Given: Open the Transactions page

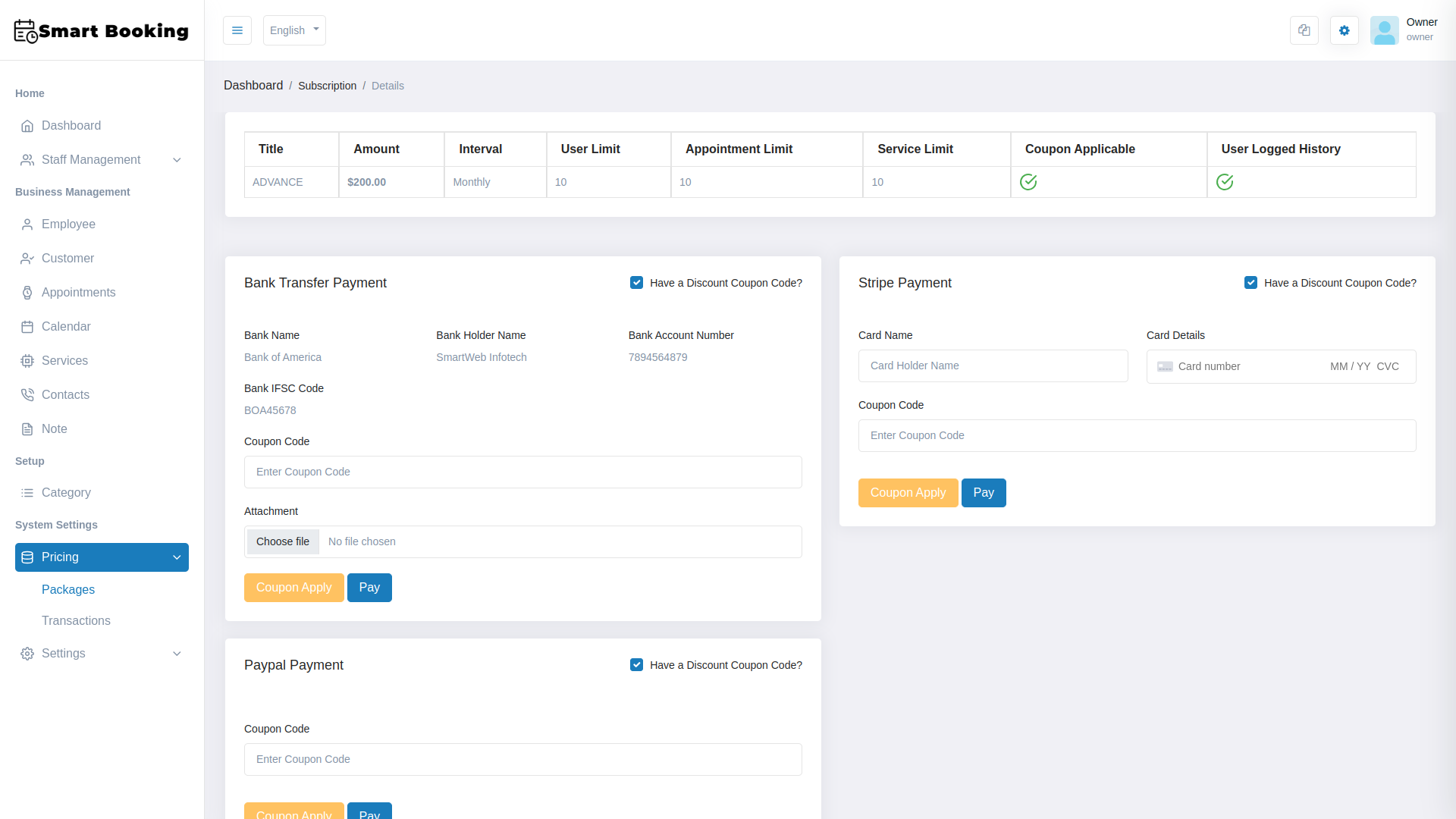Looking at the screenshot, I should point(76,620).
